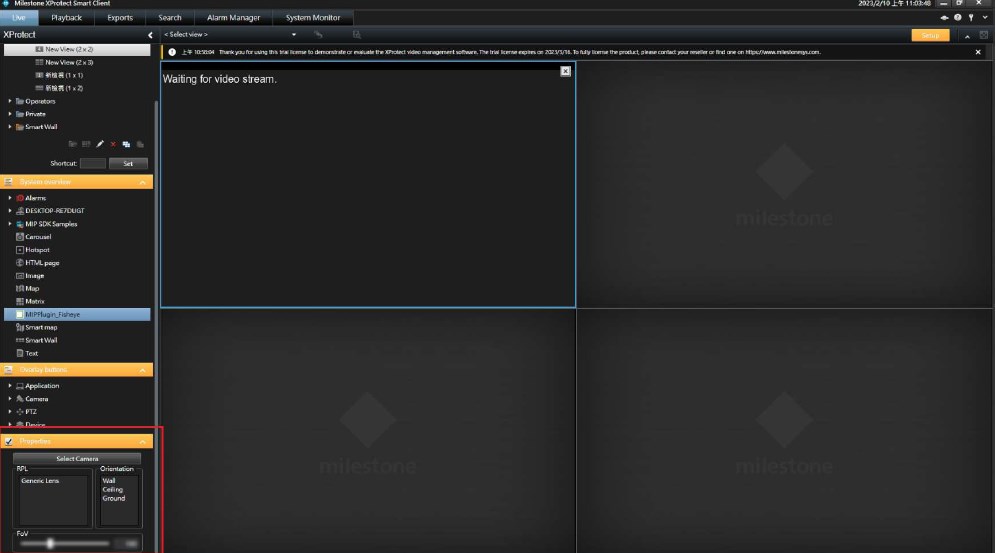Open the Search tab

coord(170,18)
